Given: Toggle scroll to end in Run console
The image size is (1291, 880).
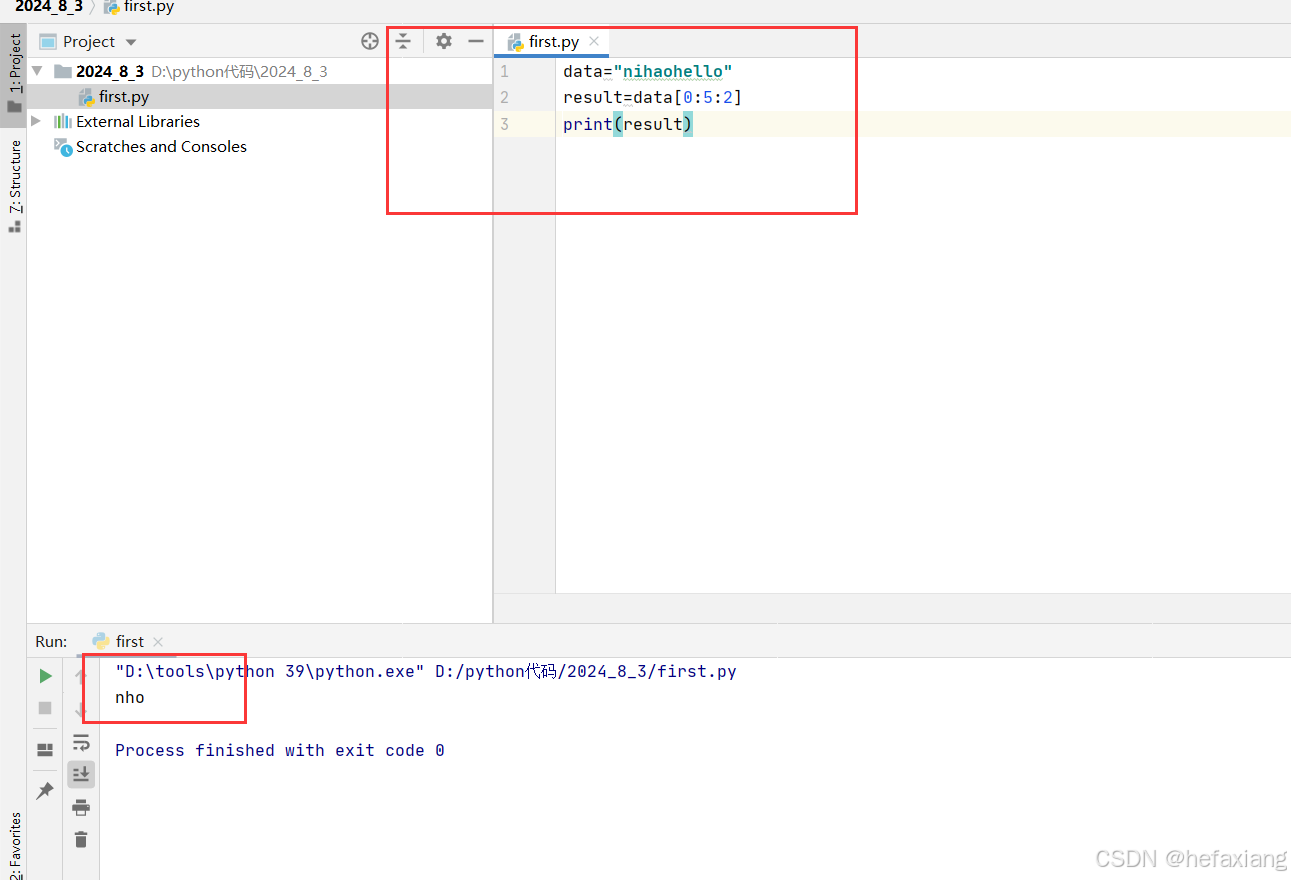Looking at the screenshot, I should click(x=81, y=774).
